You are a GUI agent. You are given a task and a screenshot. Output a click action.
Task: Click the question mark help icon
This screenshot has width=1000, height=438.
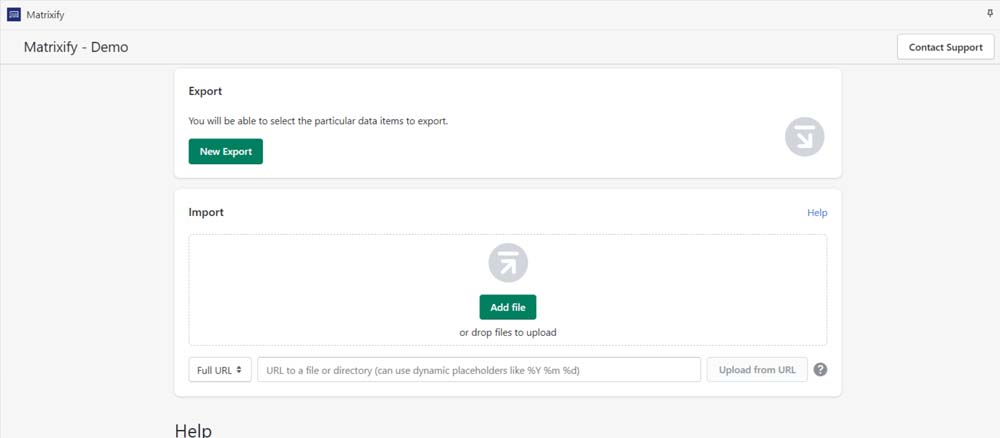pyautogui.click(x=820, y=370)
